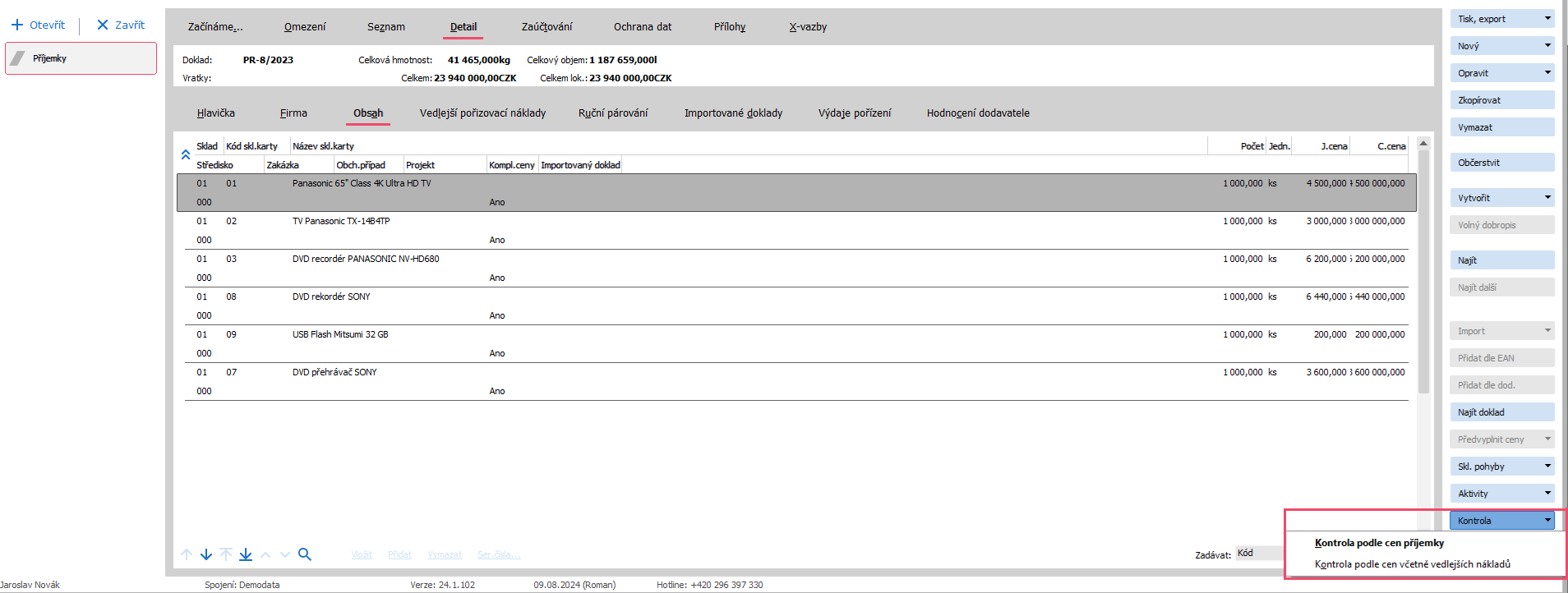
Task: Click the Vložit link below the table
Action: click(362, 555)
